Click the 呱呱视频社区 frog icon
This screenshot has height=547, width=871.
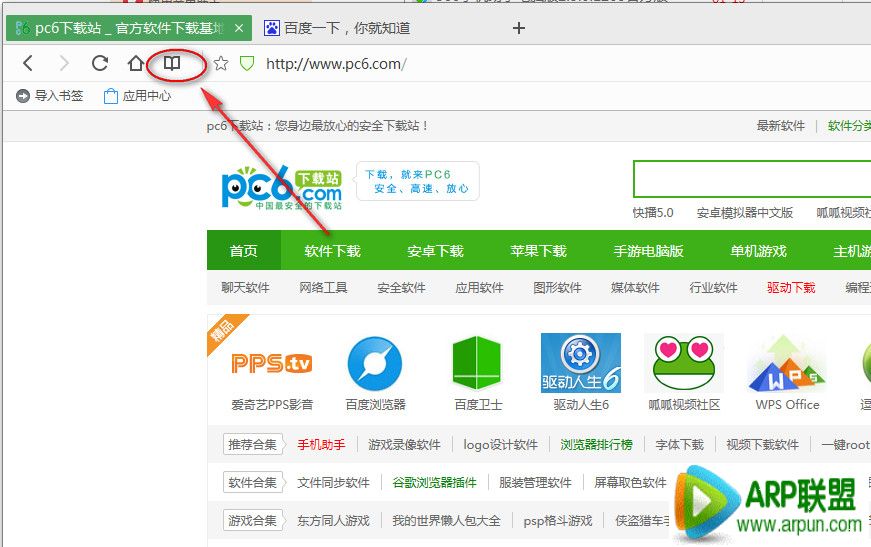(x=684, y=363)
